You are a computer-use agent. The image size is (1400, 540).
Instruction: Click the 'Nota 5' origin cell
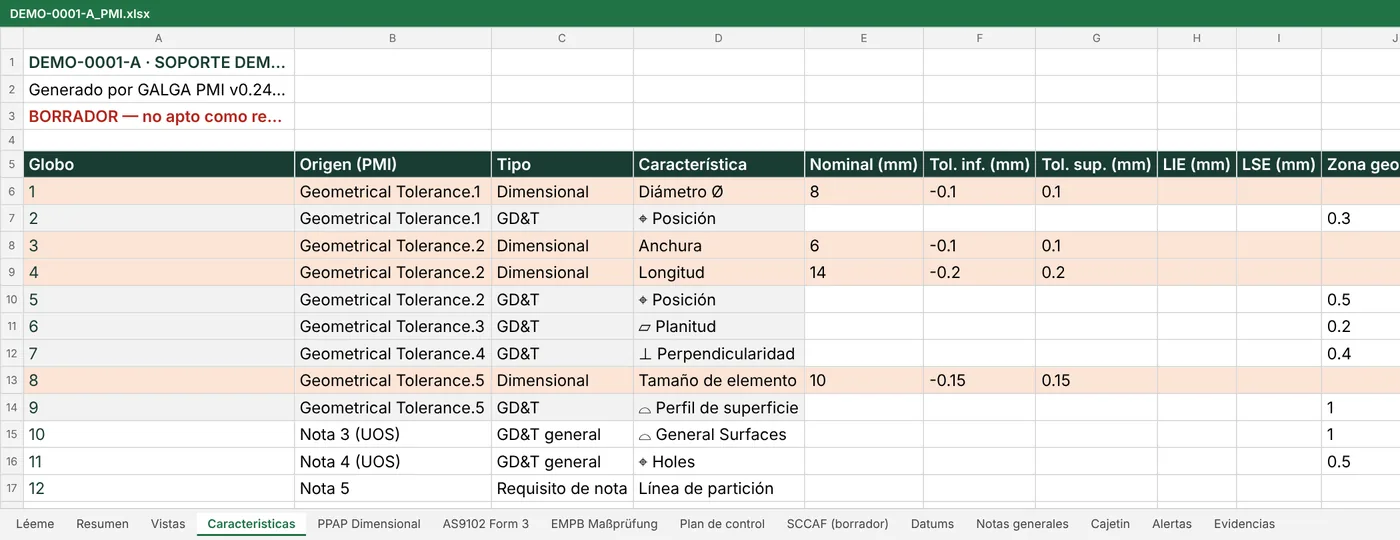pyautogui.click(x=393, y=488)
